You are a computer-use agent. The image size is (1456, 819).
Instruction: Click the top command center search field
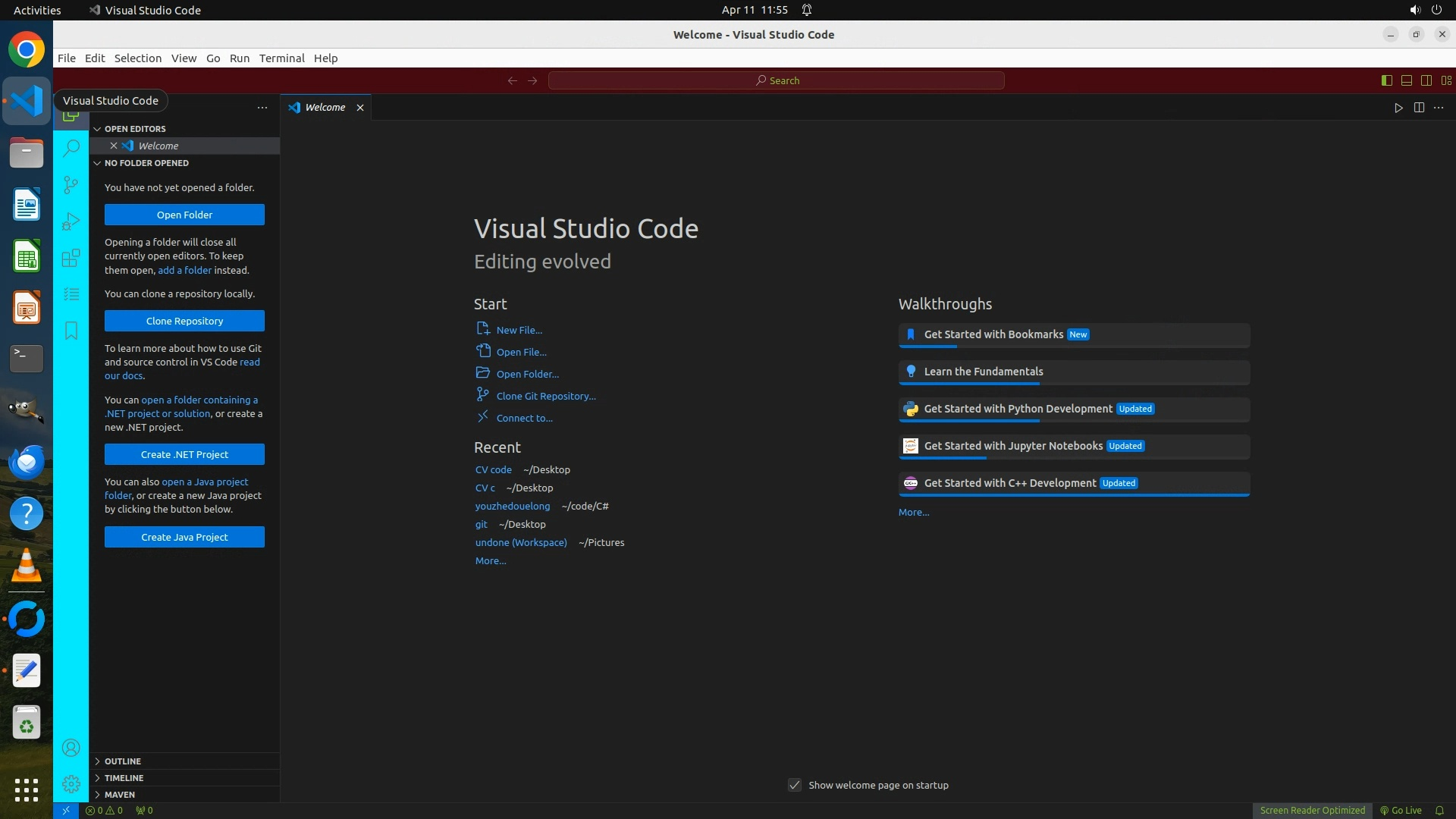(x=777, y=80)
